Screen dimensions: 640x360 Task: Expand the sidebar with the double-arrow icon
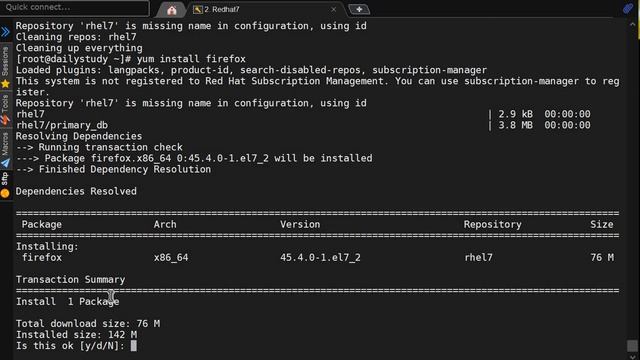(5, 31)
